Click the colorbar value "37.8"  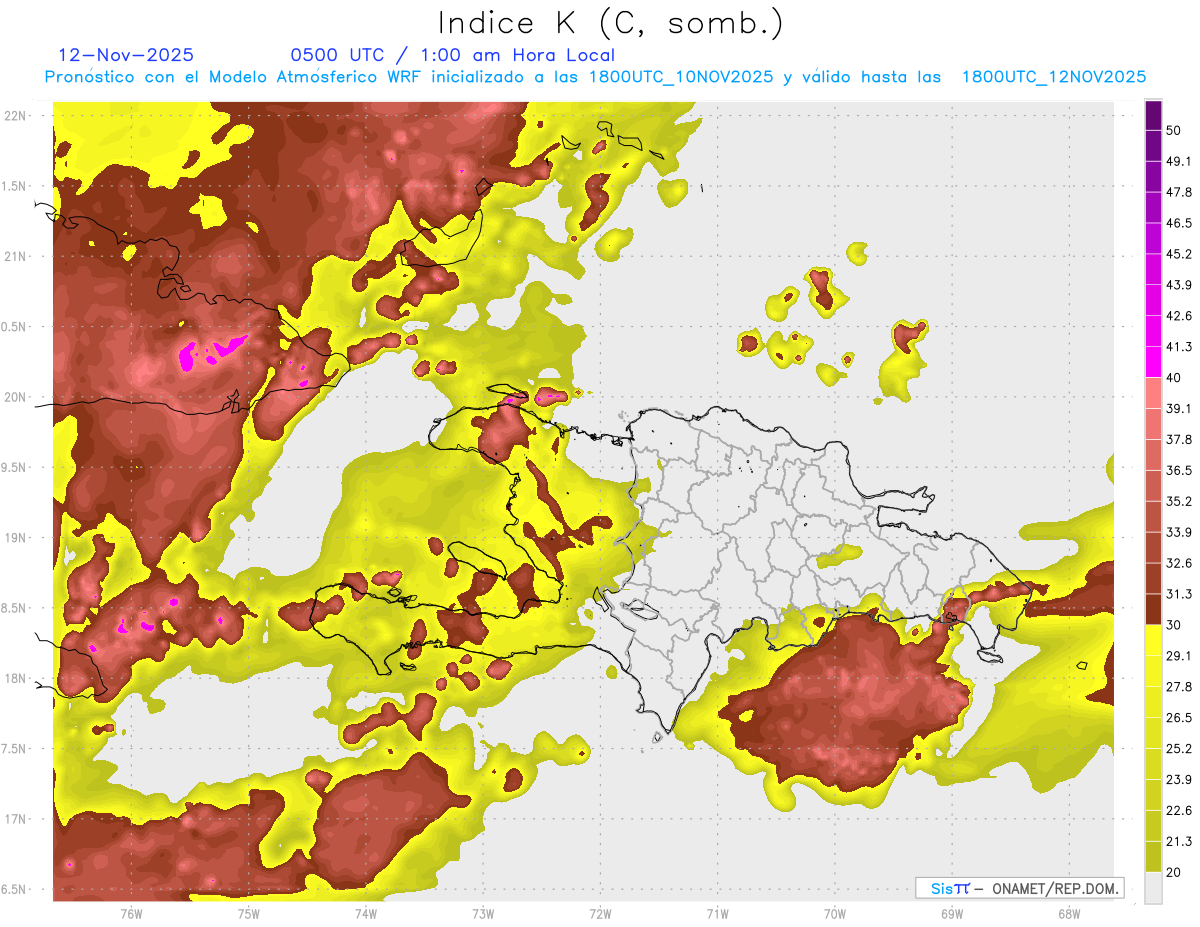(x=1178, y=440)
